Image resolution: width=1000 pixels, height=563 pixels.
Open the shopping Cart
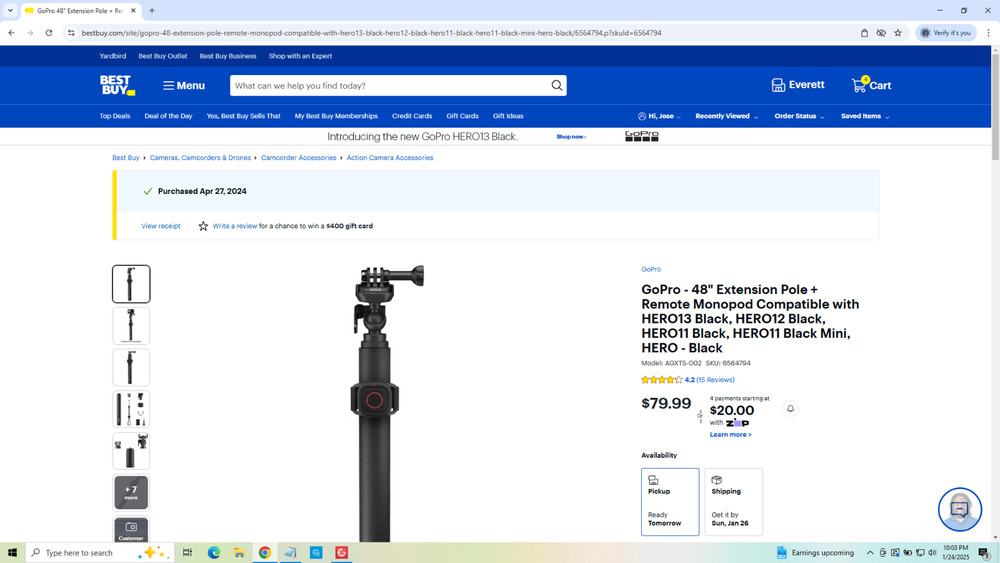[x=871, y=85]
